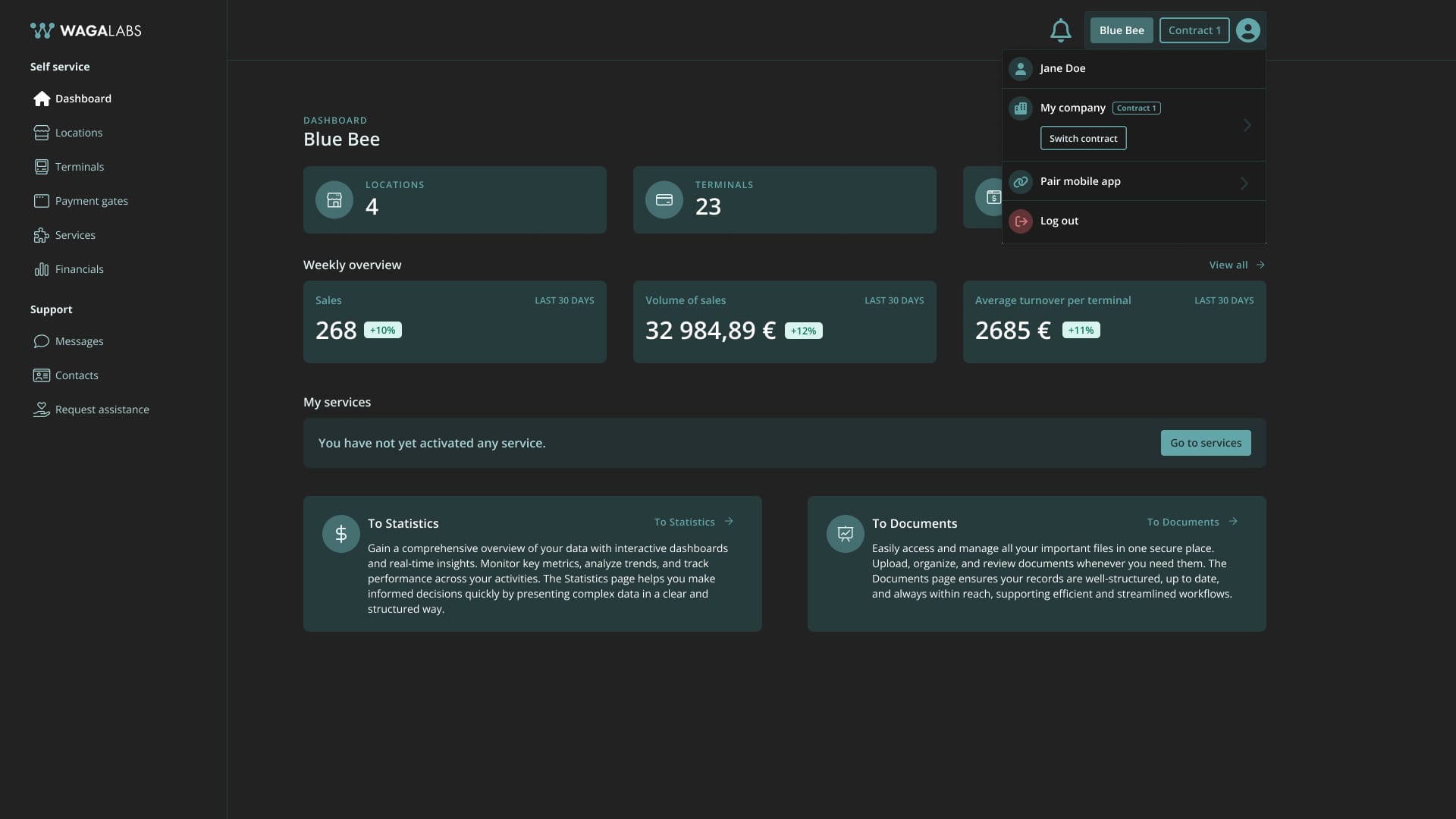Click the Request assistance hand icon

(x=42, y=409)
